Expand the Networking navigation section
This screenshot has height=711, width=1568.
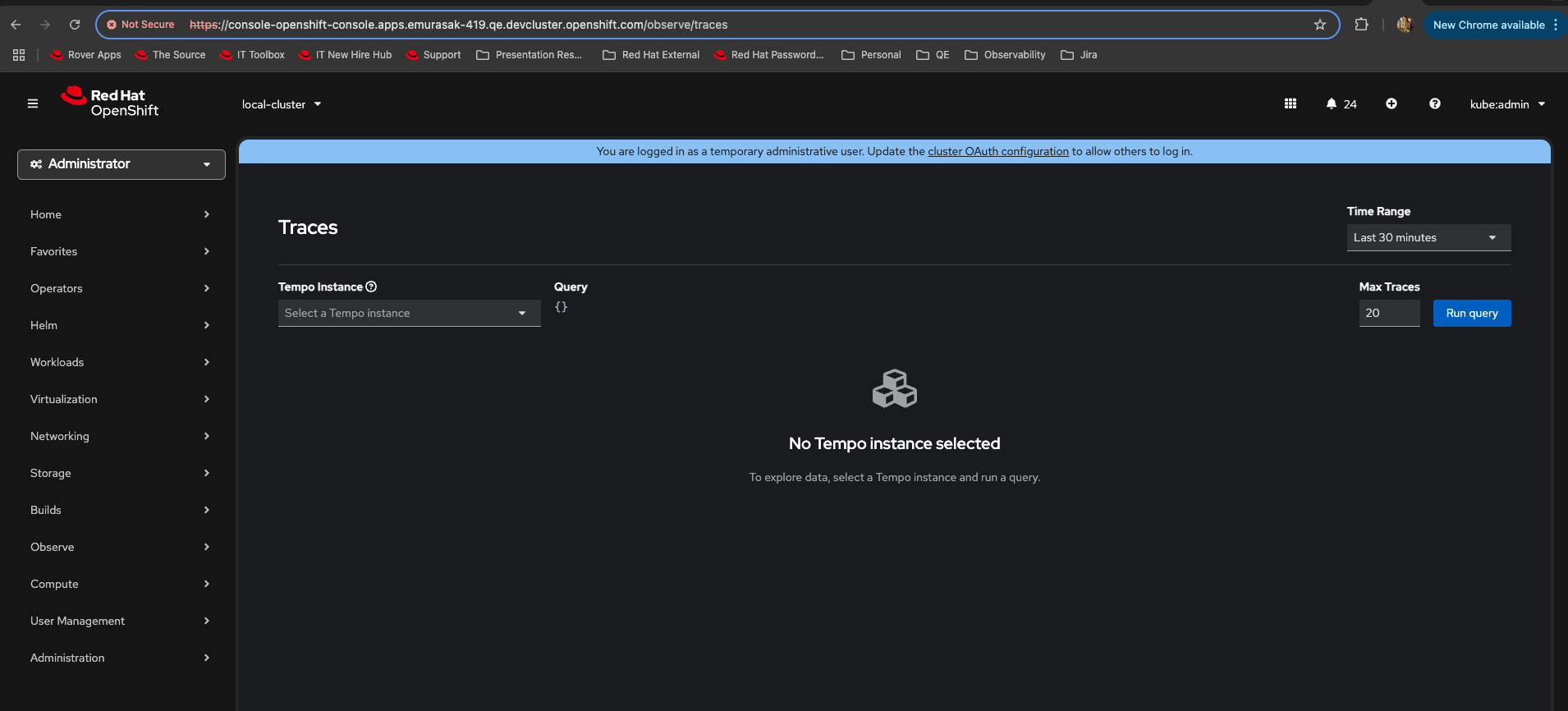[120, 437]
